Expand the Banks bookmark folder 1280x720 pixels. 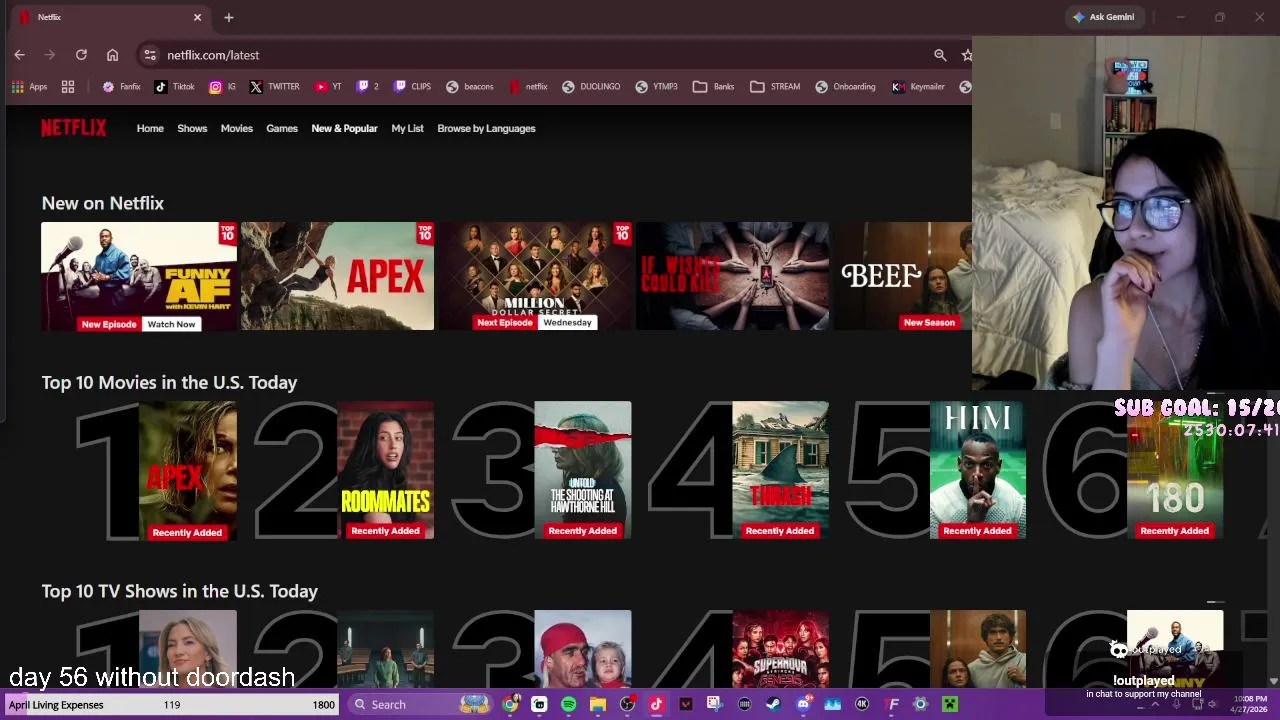[x=713, y=87]
